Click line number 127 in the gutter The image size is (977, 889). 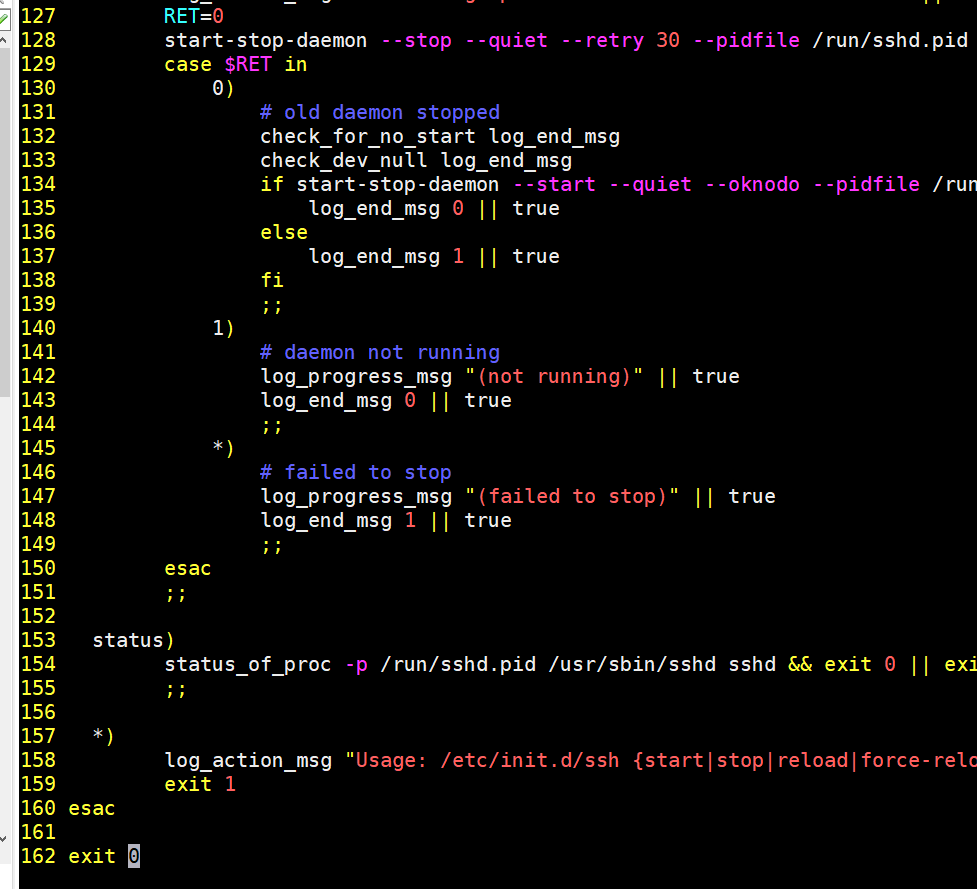coord(37,16)
